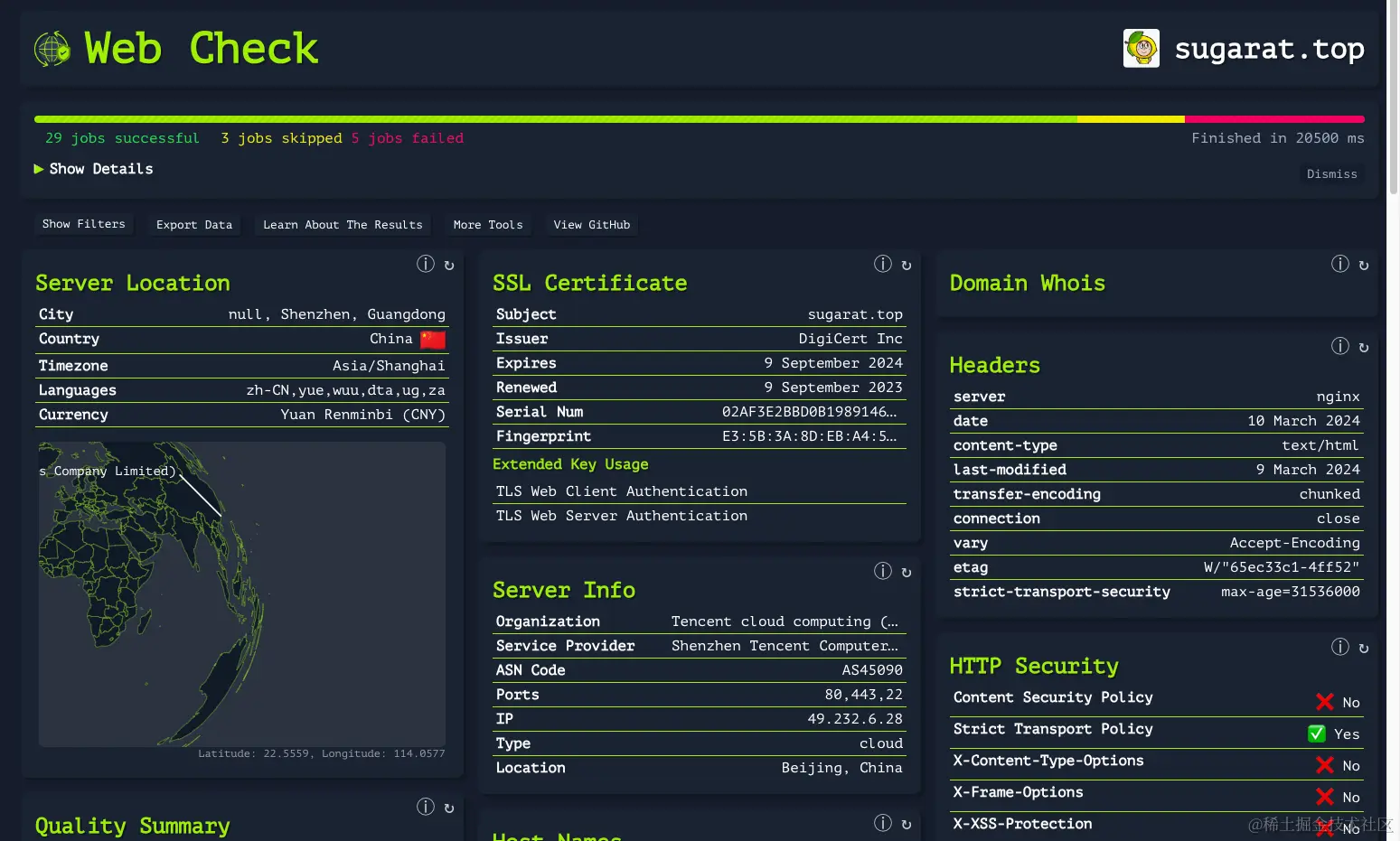Click 'Extended Key Usage' heading

pyautogui.click(x=570, y=464)
